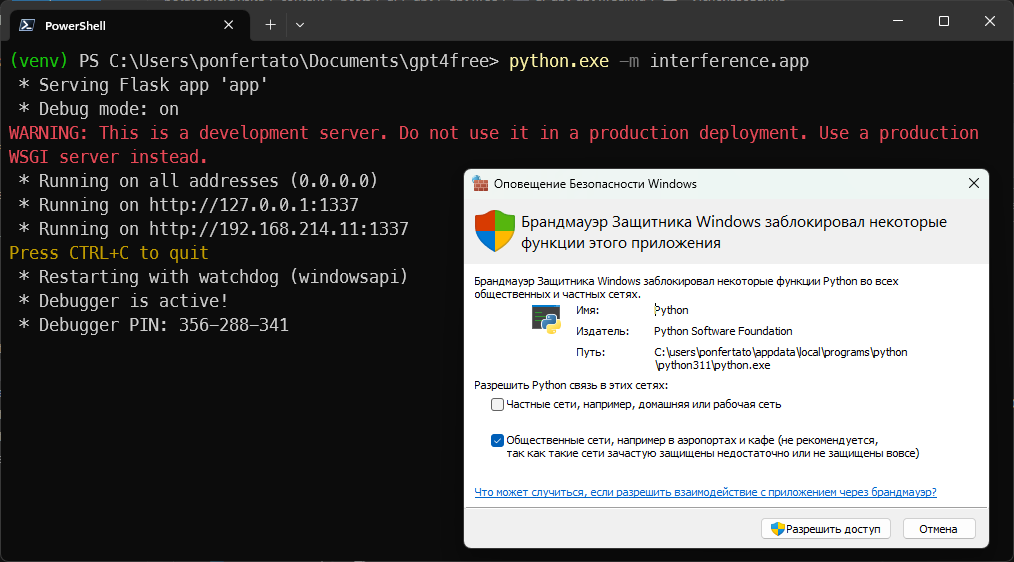Uncheck the "Общественные сети" checkbox

pos(497,440)
